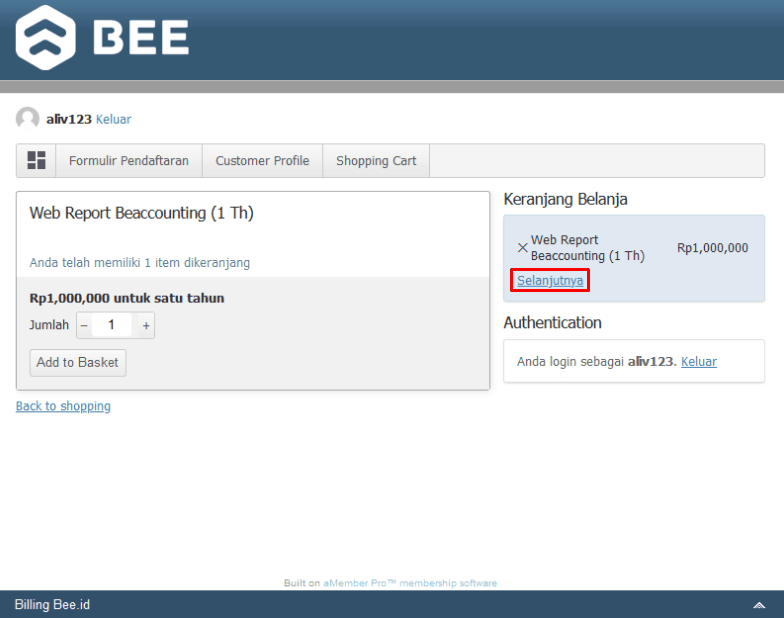This screenshot has height=618, width=784.
Task: Click the Selanjutnya link in cart
Action: (550, 280)
